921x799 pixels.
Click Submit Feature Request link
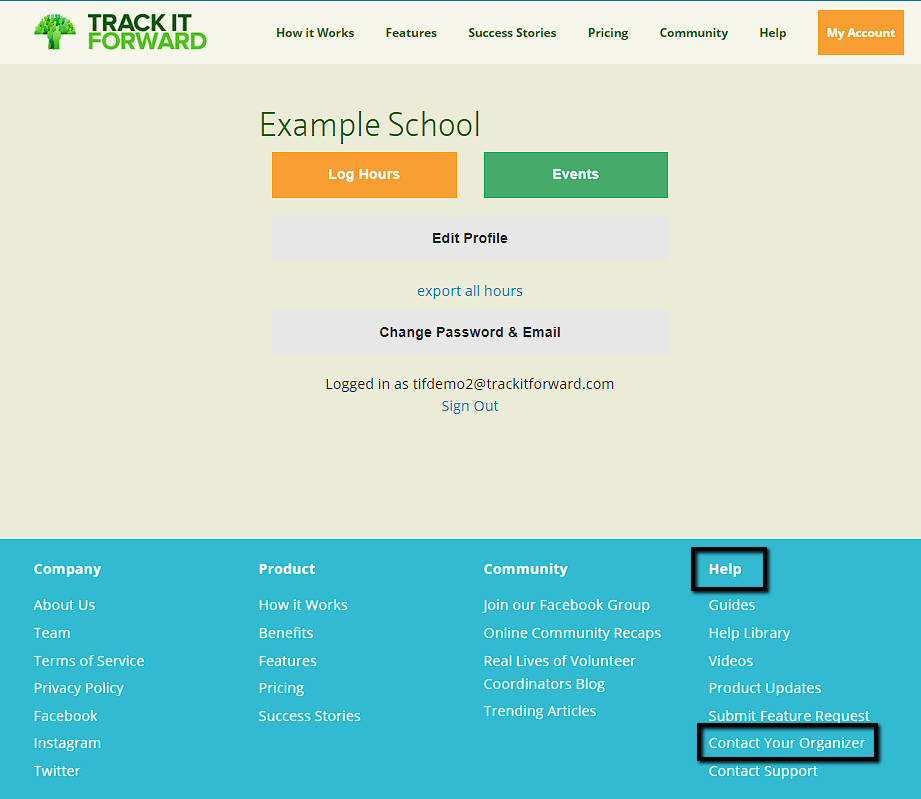[x=789, y=716]
